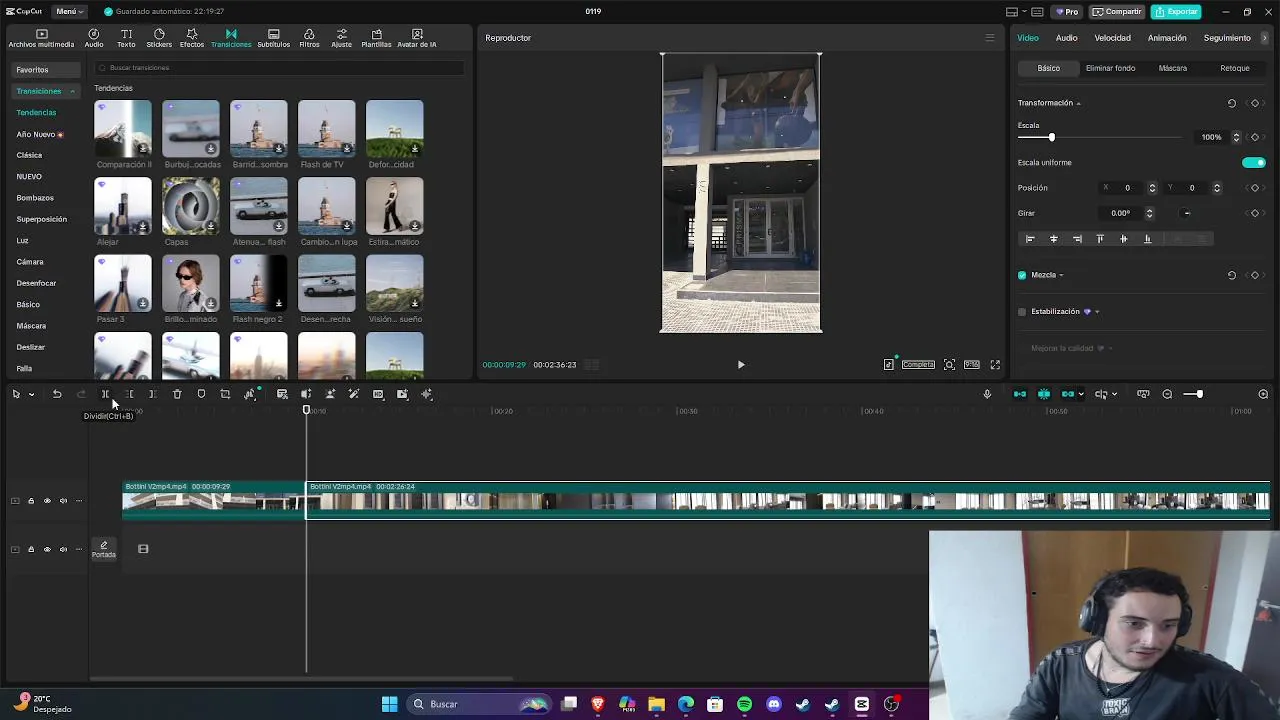Open the Subtítulos tool in top toolbar
This screenshot has height=720, width=1280.
(273, 38)
